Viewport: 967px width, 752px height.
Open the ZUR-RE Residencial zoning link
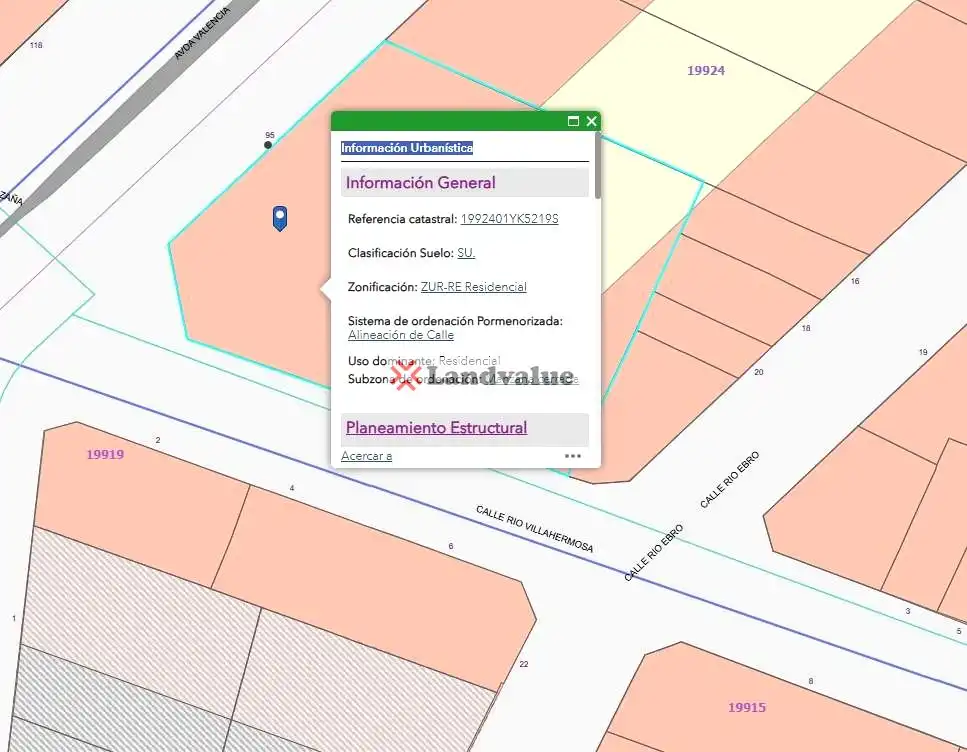click(x=474, y=287)
